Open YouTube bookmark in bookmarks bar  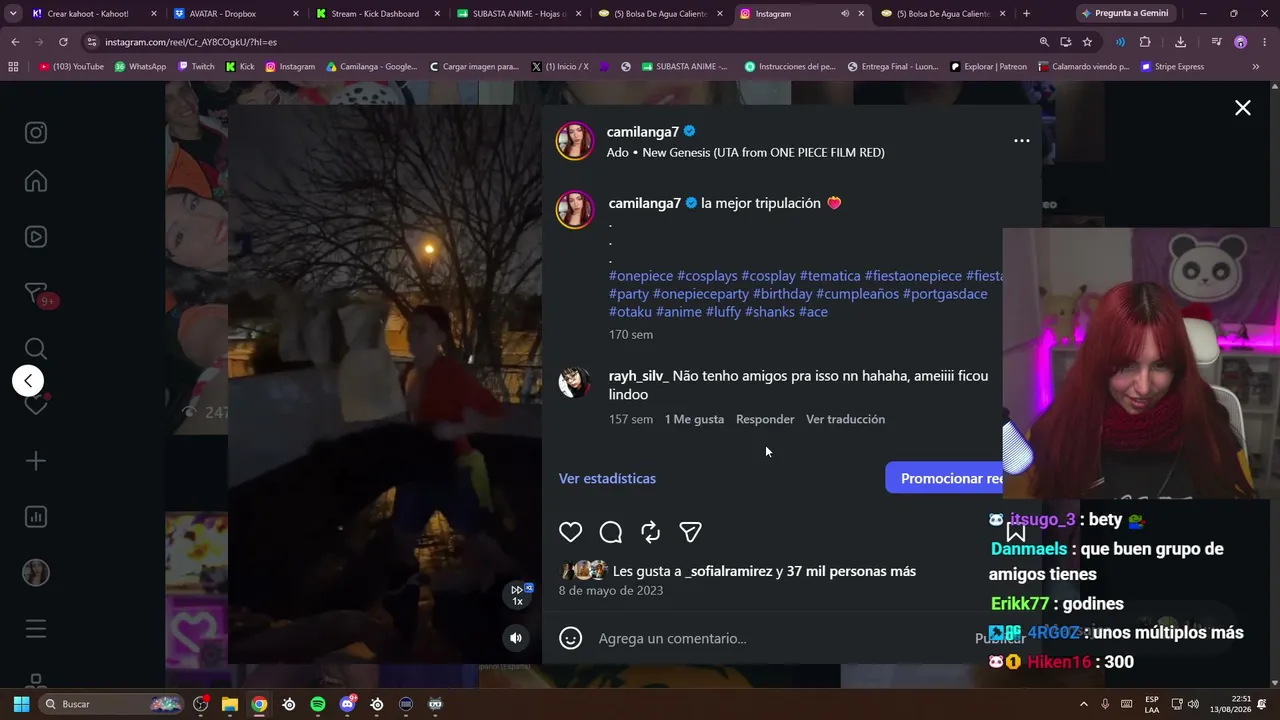tap(71, 67)
